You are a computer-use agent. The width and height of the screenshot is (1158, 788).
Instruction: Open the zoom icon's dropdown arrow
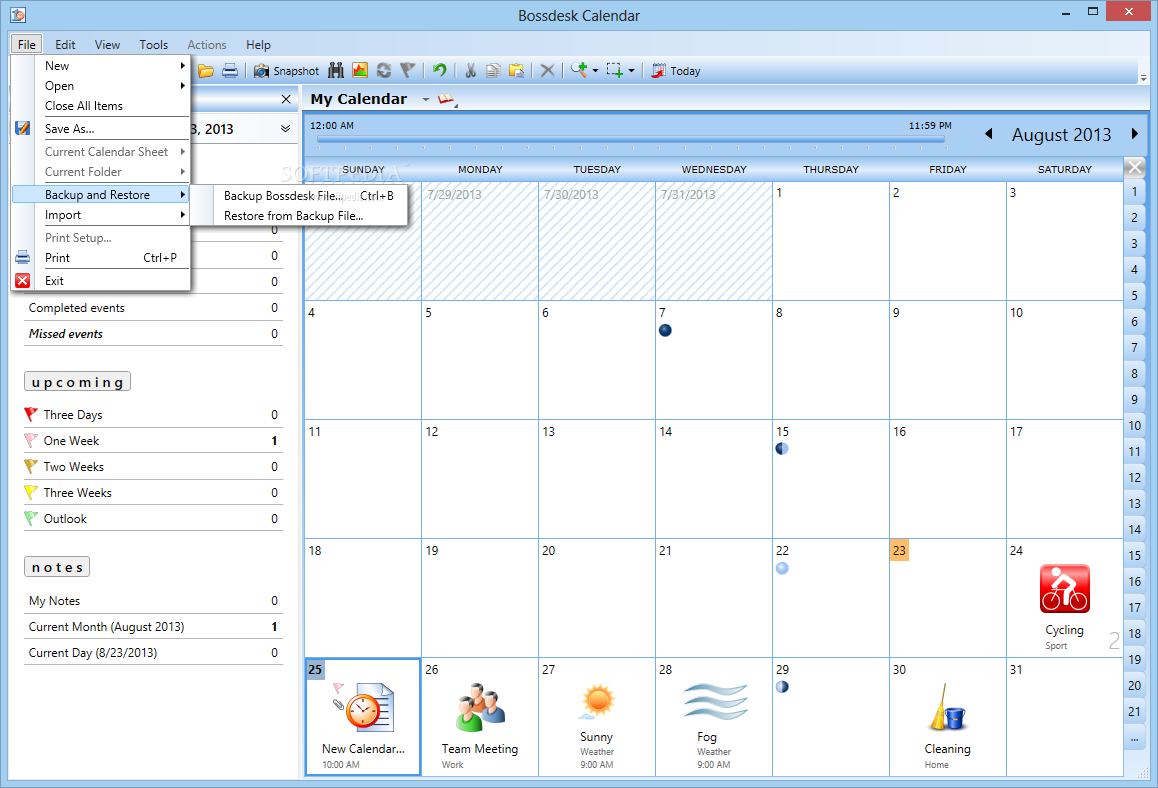pos(595,71)
